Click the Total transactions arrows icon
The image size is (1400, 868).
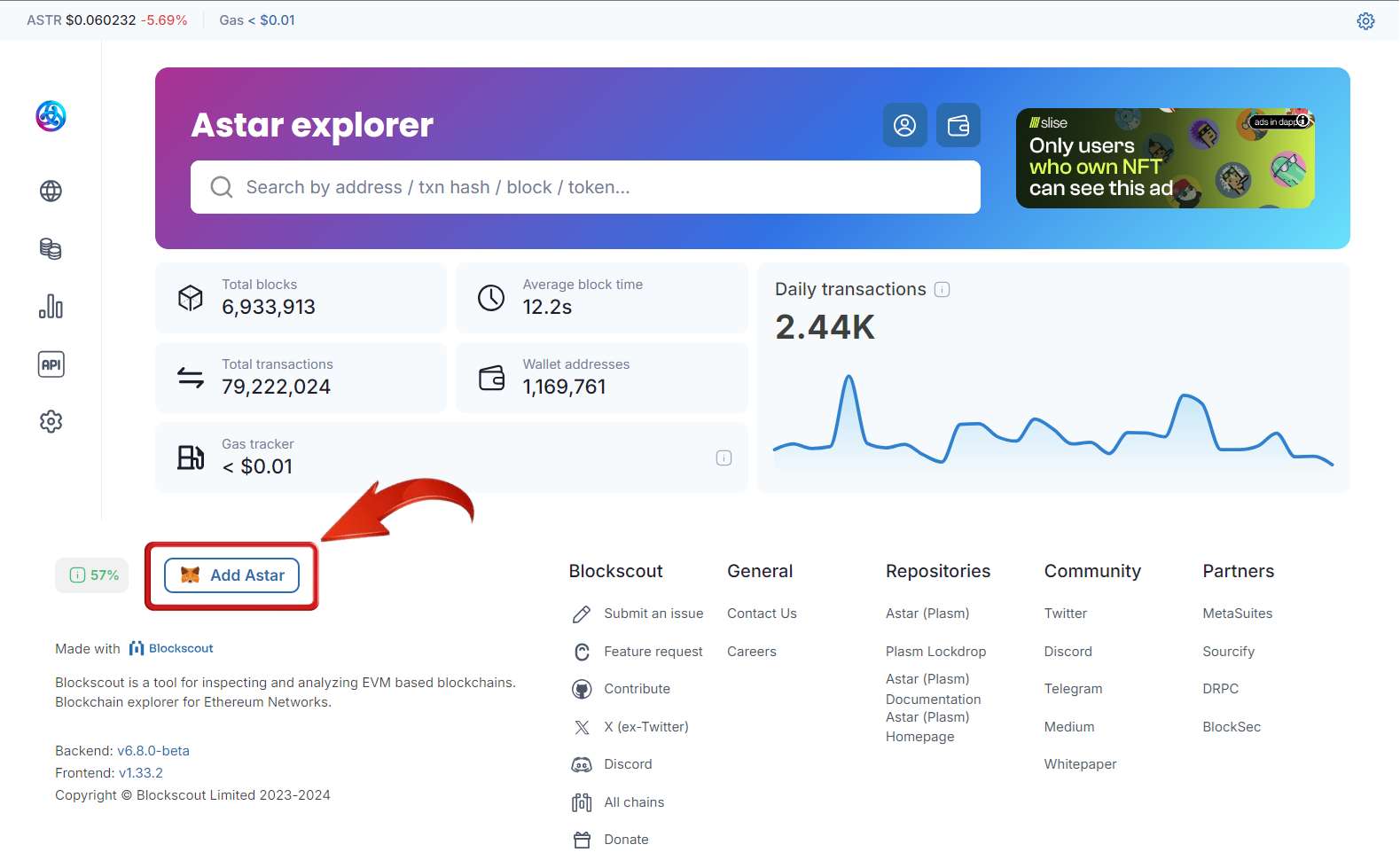tap(191, 378)
